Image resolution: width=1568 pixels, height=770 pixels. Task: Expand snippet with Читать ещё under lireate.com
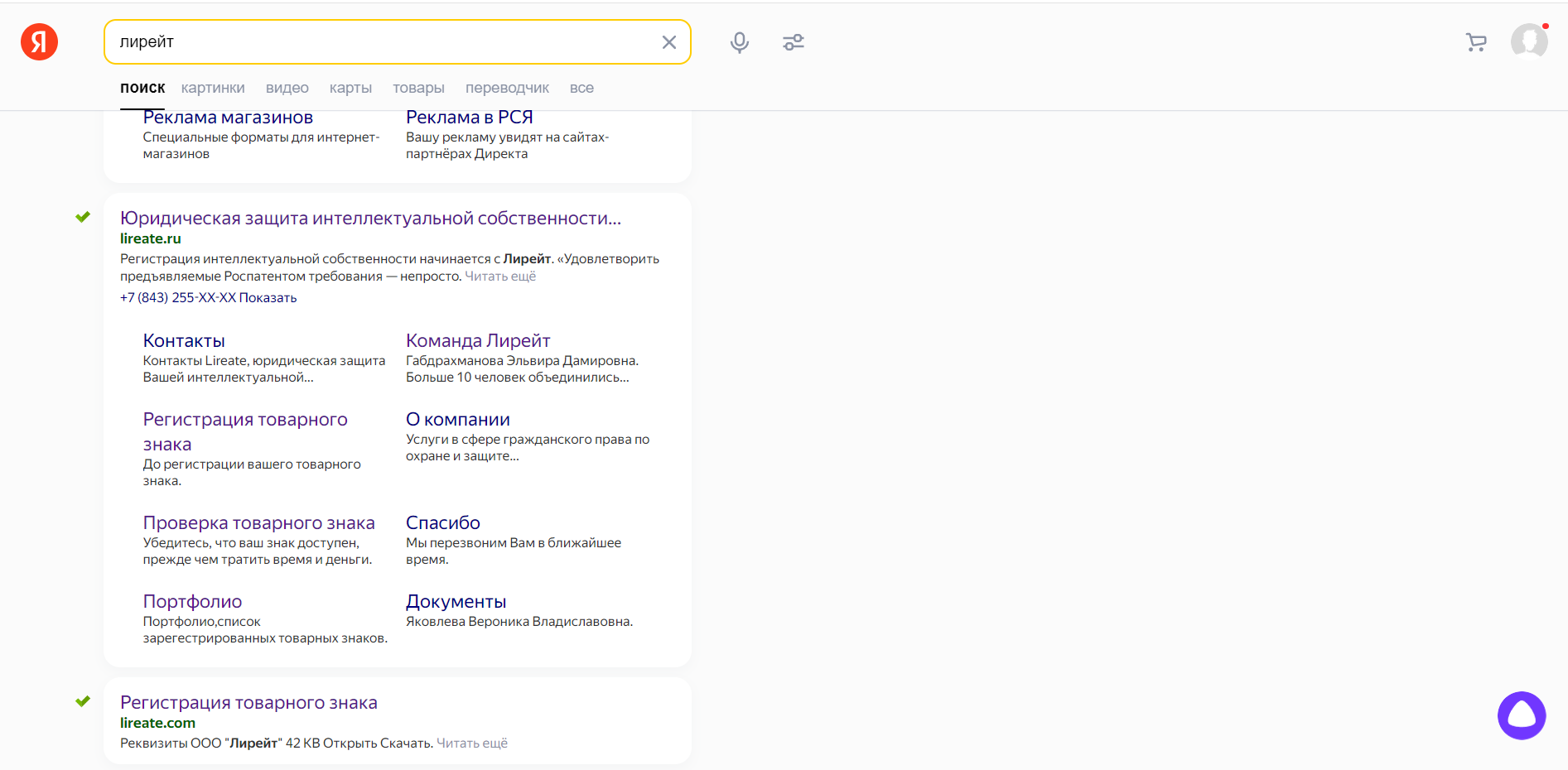coord(472,744)
